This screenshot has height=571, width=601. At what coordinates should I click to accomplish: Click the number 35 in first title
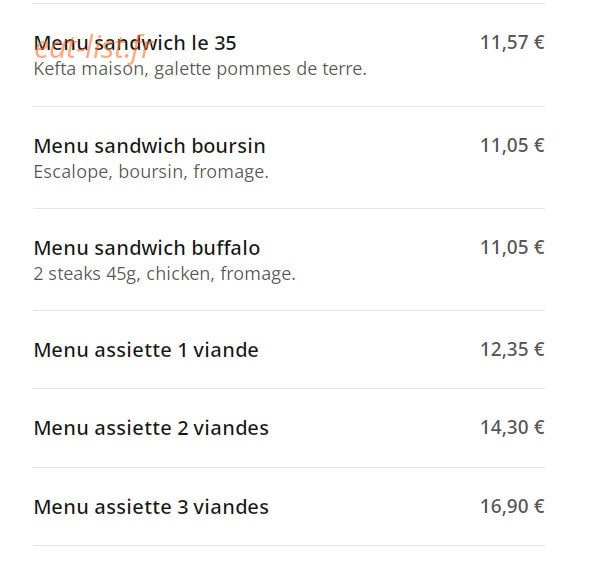coord(225,43)
